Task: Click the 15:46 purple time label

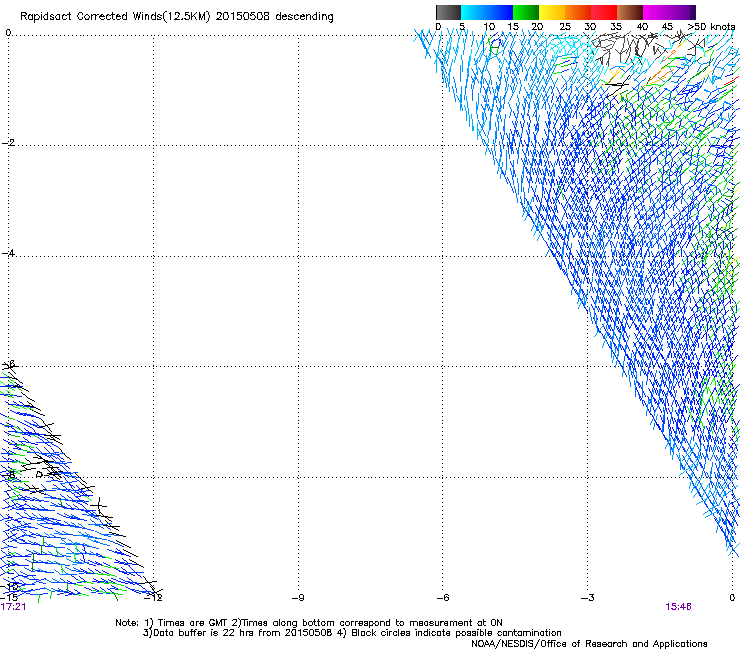Action: click(678, 607)
